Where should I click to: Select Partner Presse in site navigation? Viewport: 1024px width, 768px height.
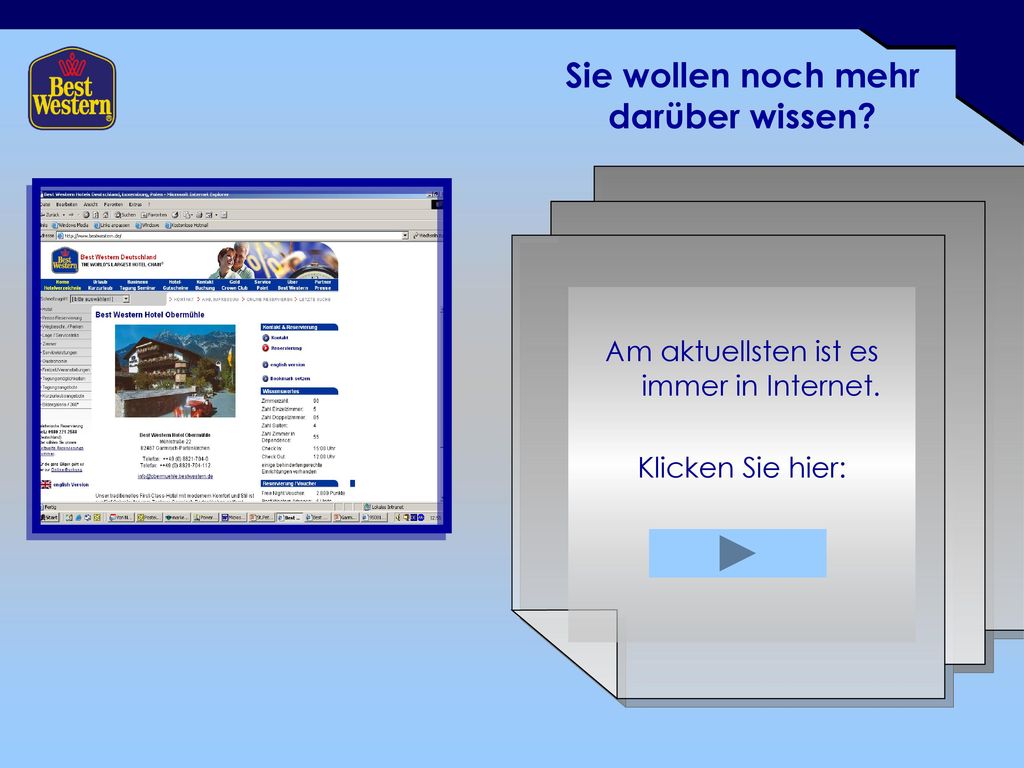coord(323,285)
